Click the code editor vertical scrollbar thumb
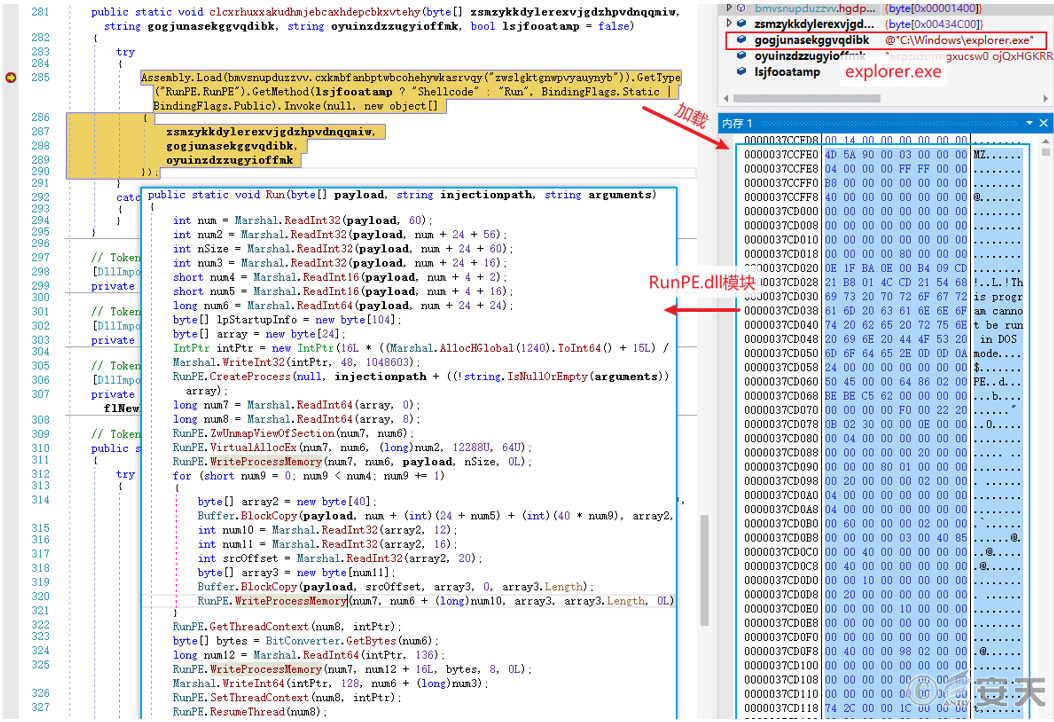Viewport: 1054px width, 722px height. point(704,570)
